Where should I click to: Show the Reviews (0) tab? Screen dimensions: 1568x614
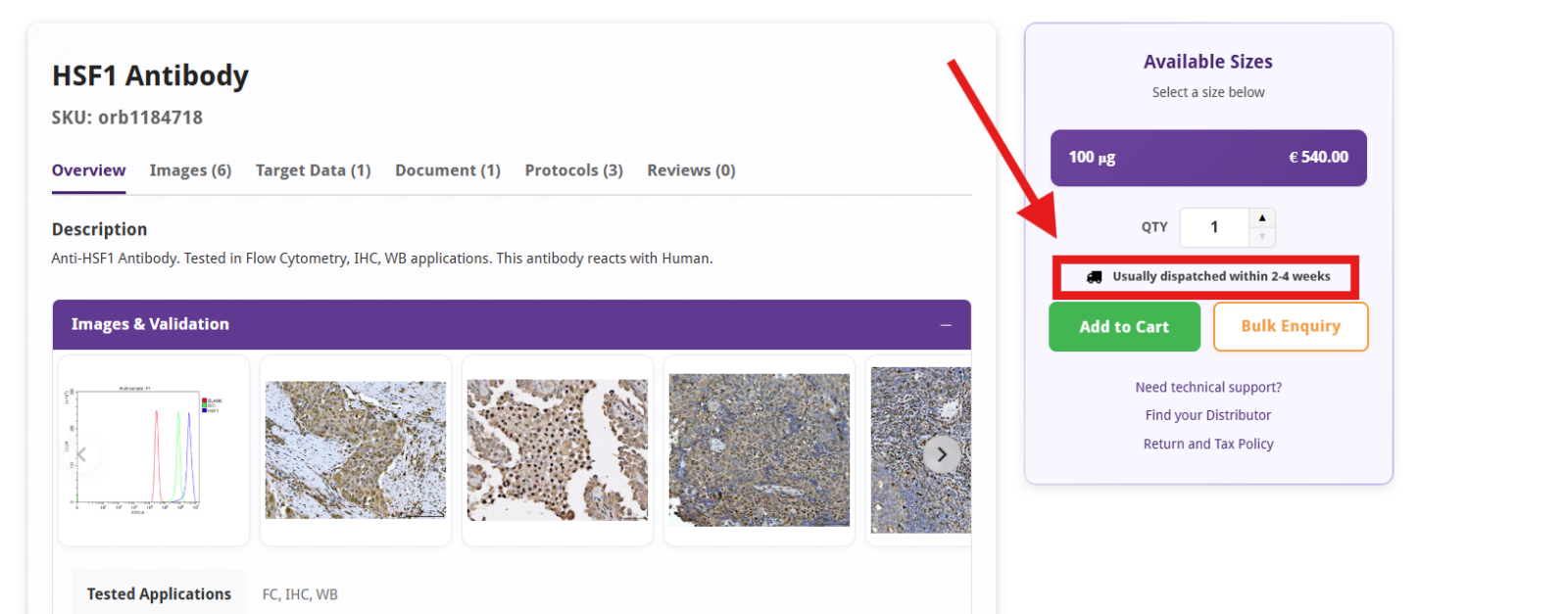tap(691, 170)
